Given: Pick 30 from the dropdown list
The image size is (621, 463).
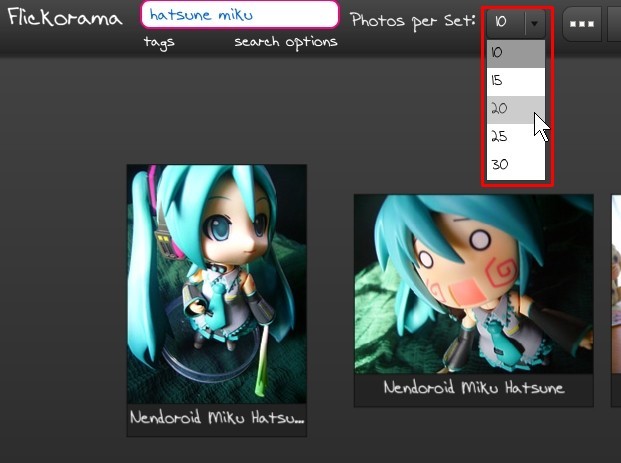Looking at the screenshot, I should 516,165.
